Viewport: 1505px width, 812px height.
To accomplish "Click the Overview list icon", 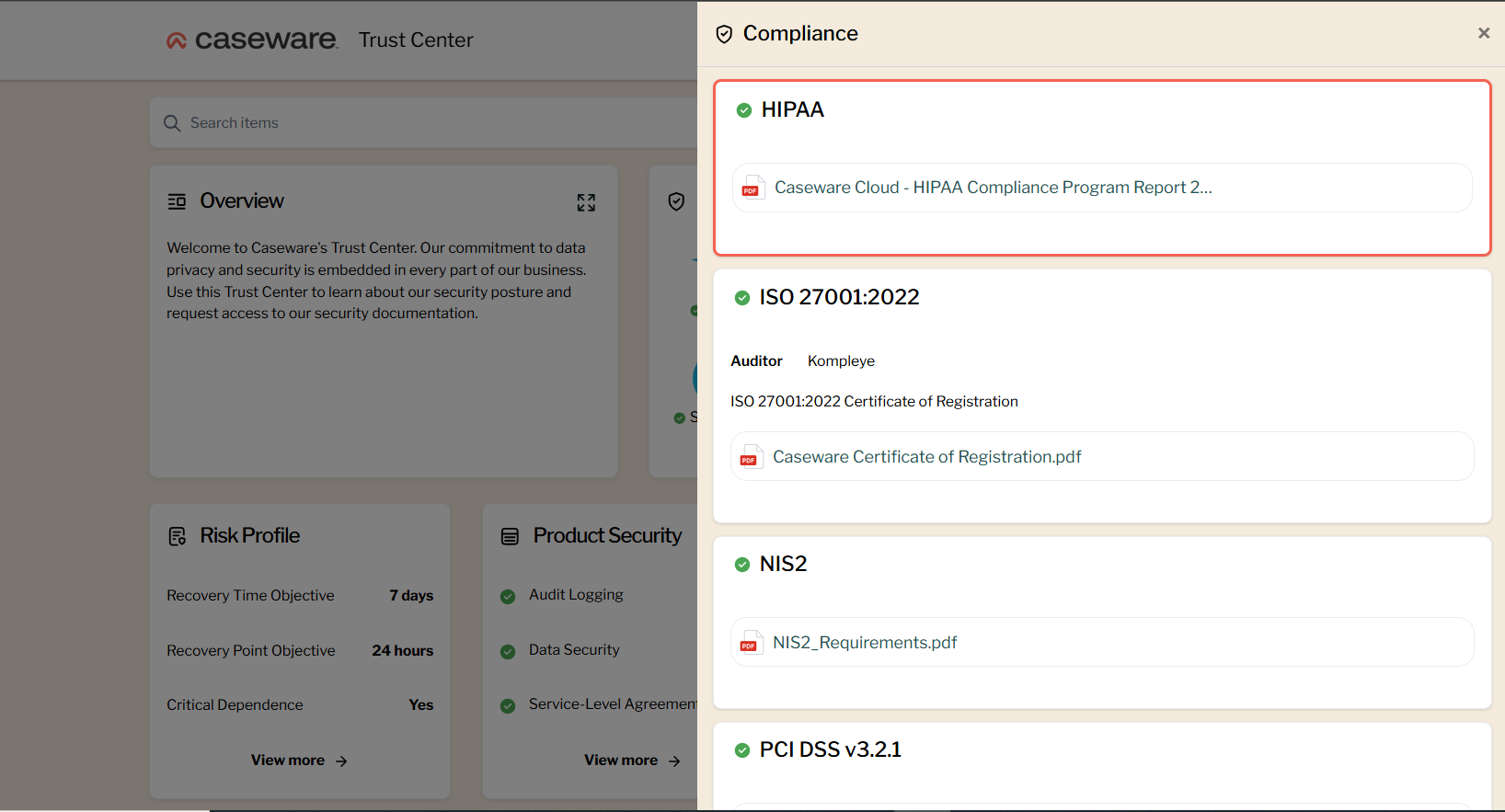I will pyautogui.click(x=177, y=201).
